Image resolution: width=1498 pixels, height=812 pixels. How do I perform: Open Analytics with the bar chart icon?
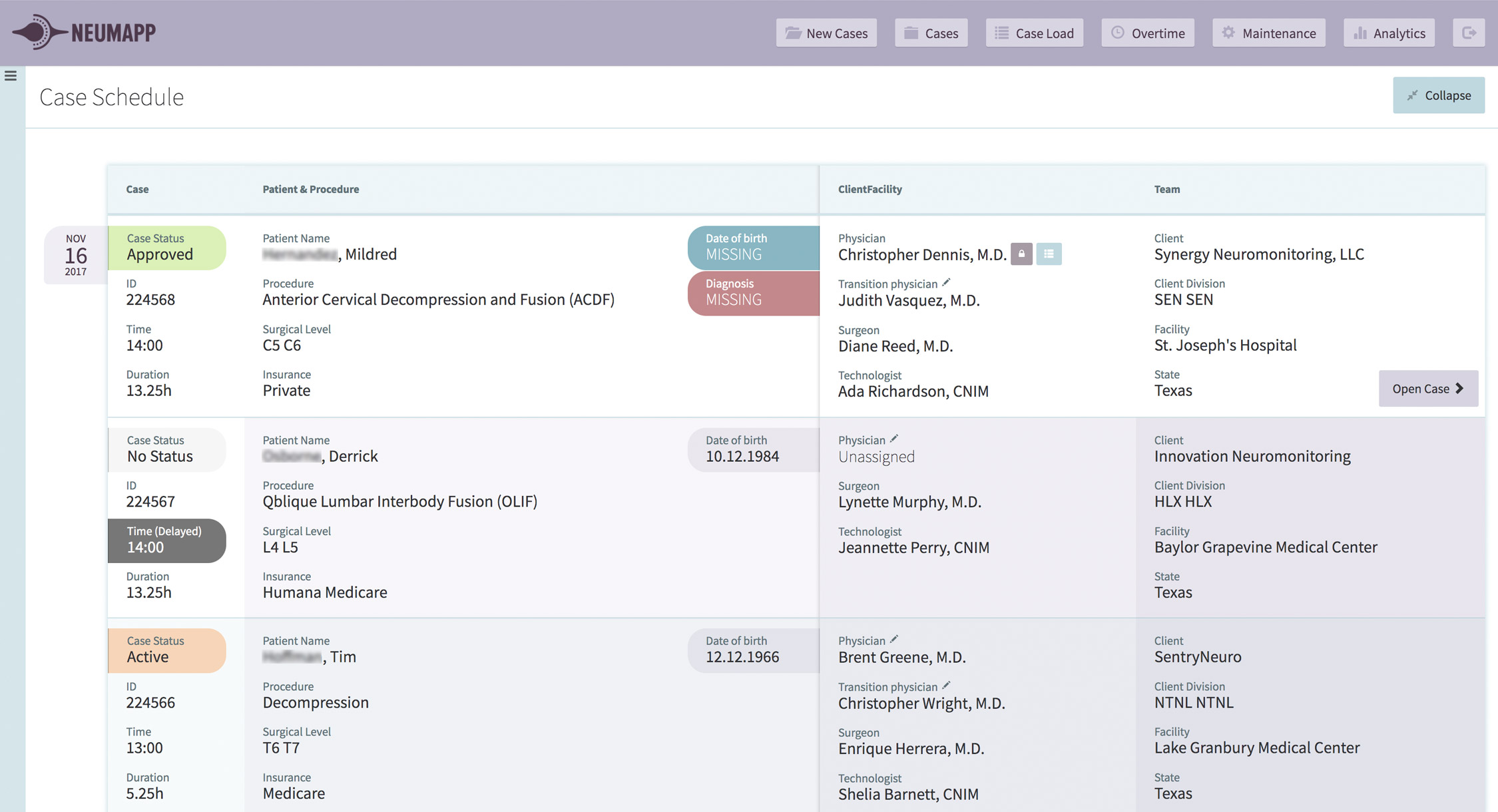[x=1358, y=33]
